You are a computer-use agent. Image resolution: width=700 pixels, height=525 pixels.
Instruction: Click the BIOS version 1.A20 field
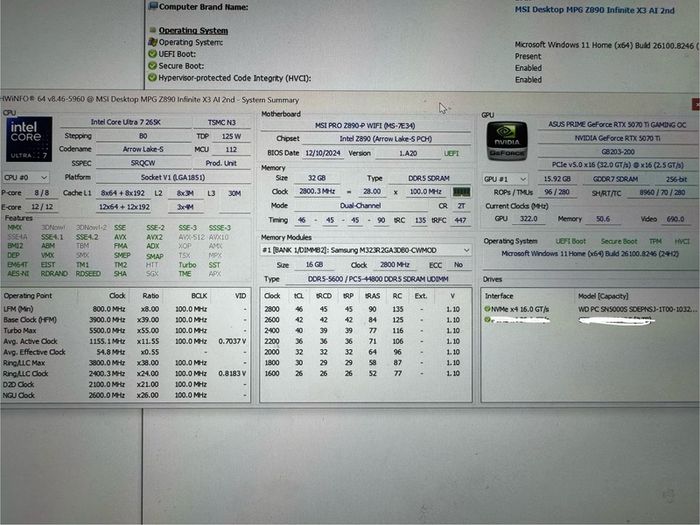[x=408, y=153]
